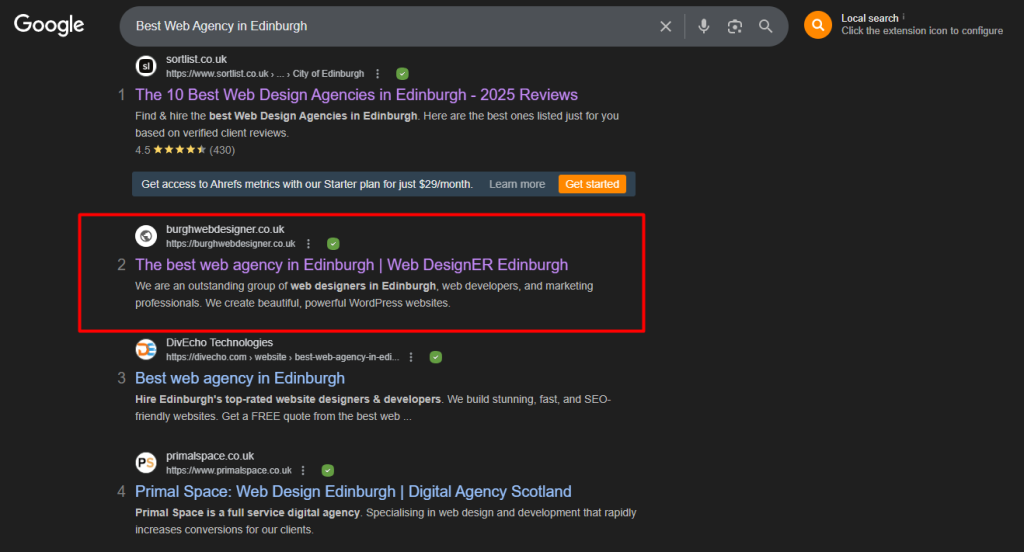Expand the primalspace.co.uk result options menu
The height and width of the screenshot is (552, 1024).
pyautogui.click(x=304, y=470)
